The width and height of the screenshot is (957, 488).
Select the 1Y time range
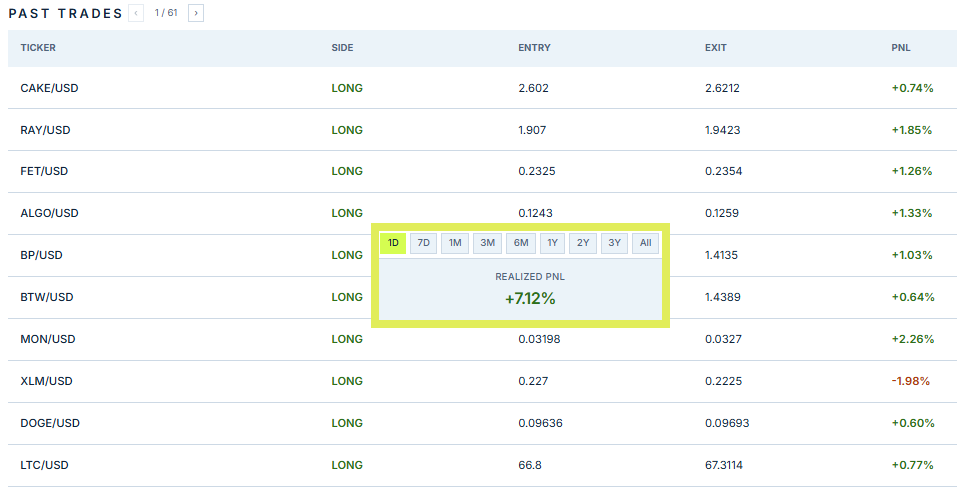552,243
